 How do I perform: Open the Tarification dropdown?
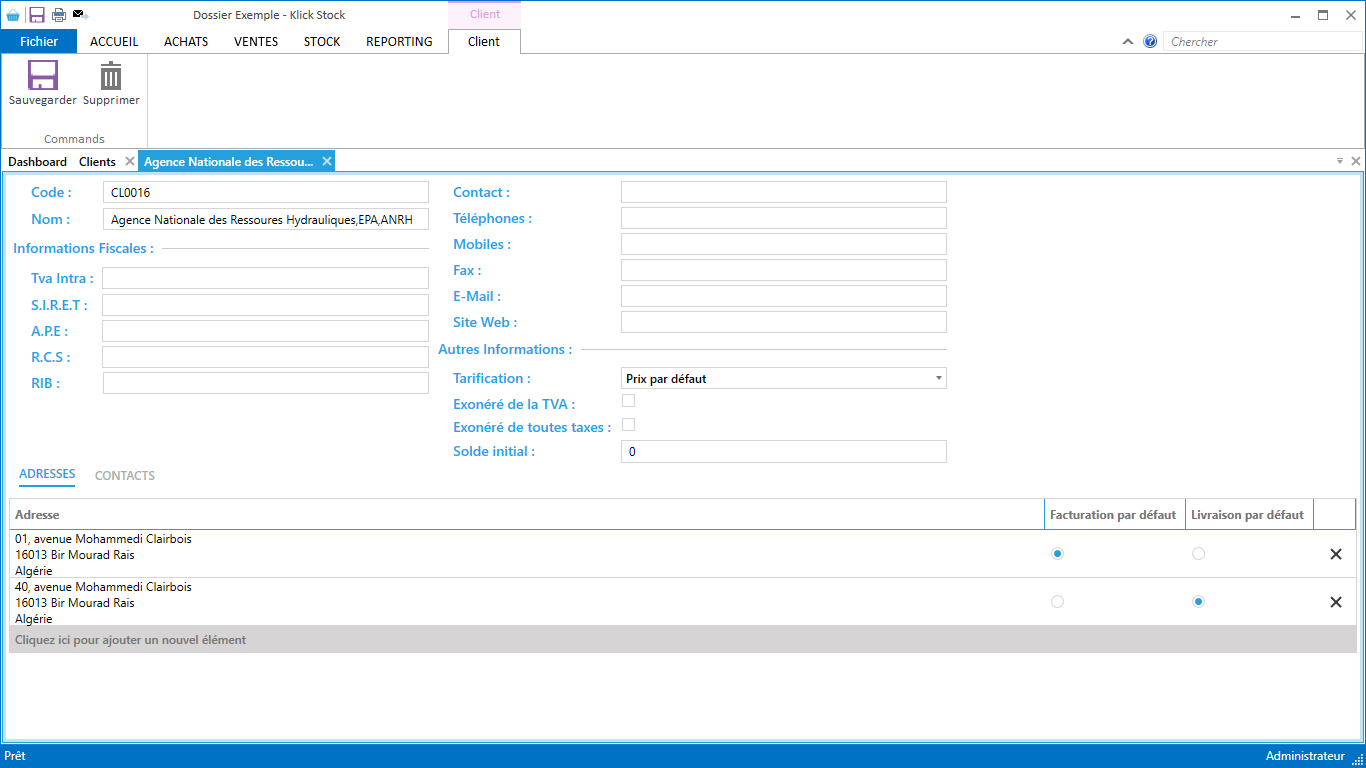pyautogui.click(x=783, y=378)
